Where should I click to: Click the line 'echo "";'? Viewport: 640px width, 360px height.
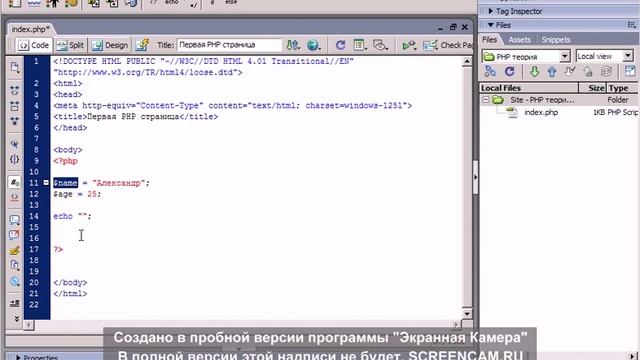[x=72, y=216]
